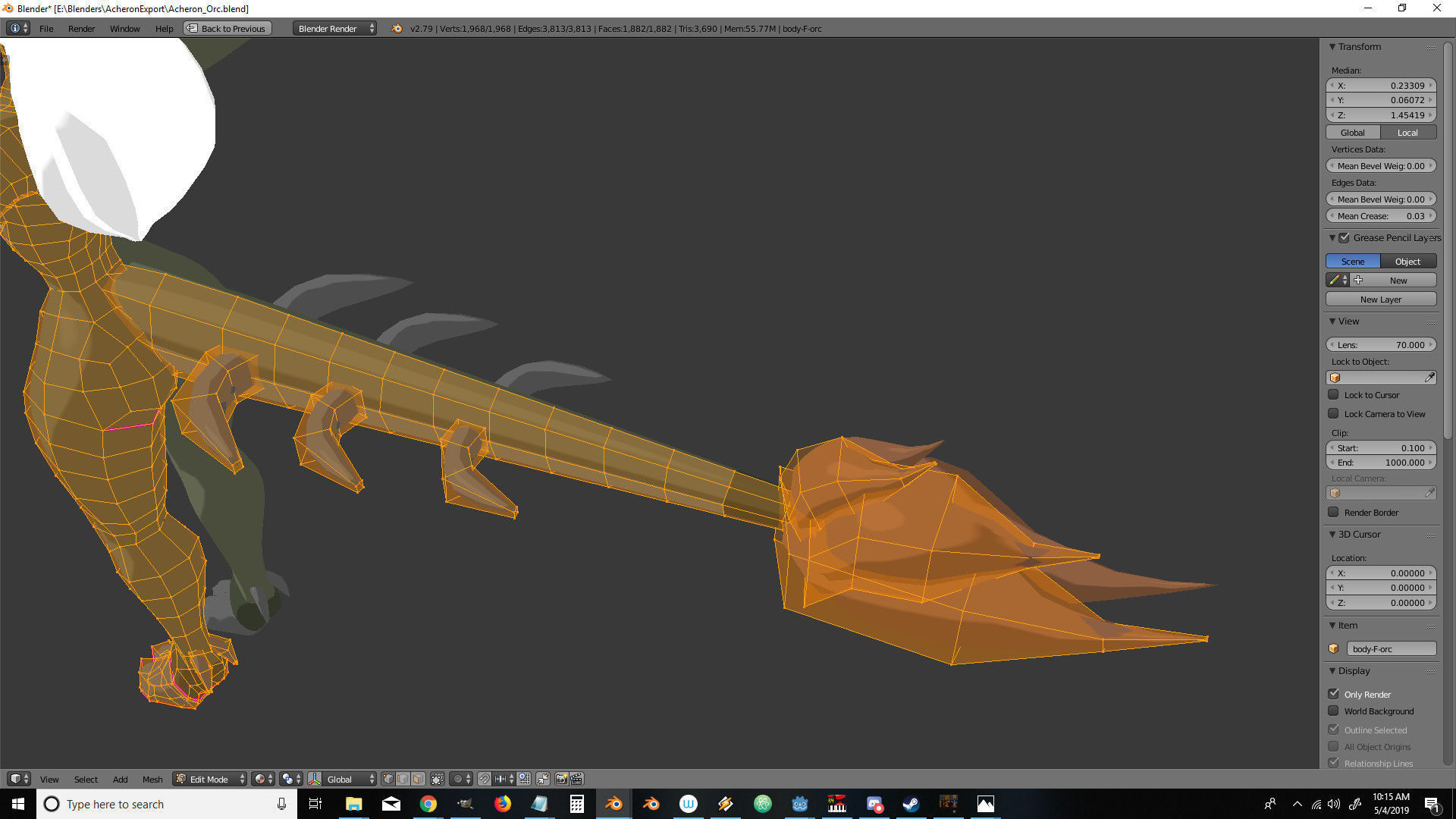Viewport: 1456px width, 819px height.
Task: Click the body-F-orc object cube icon
Action: (1334, 648)
